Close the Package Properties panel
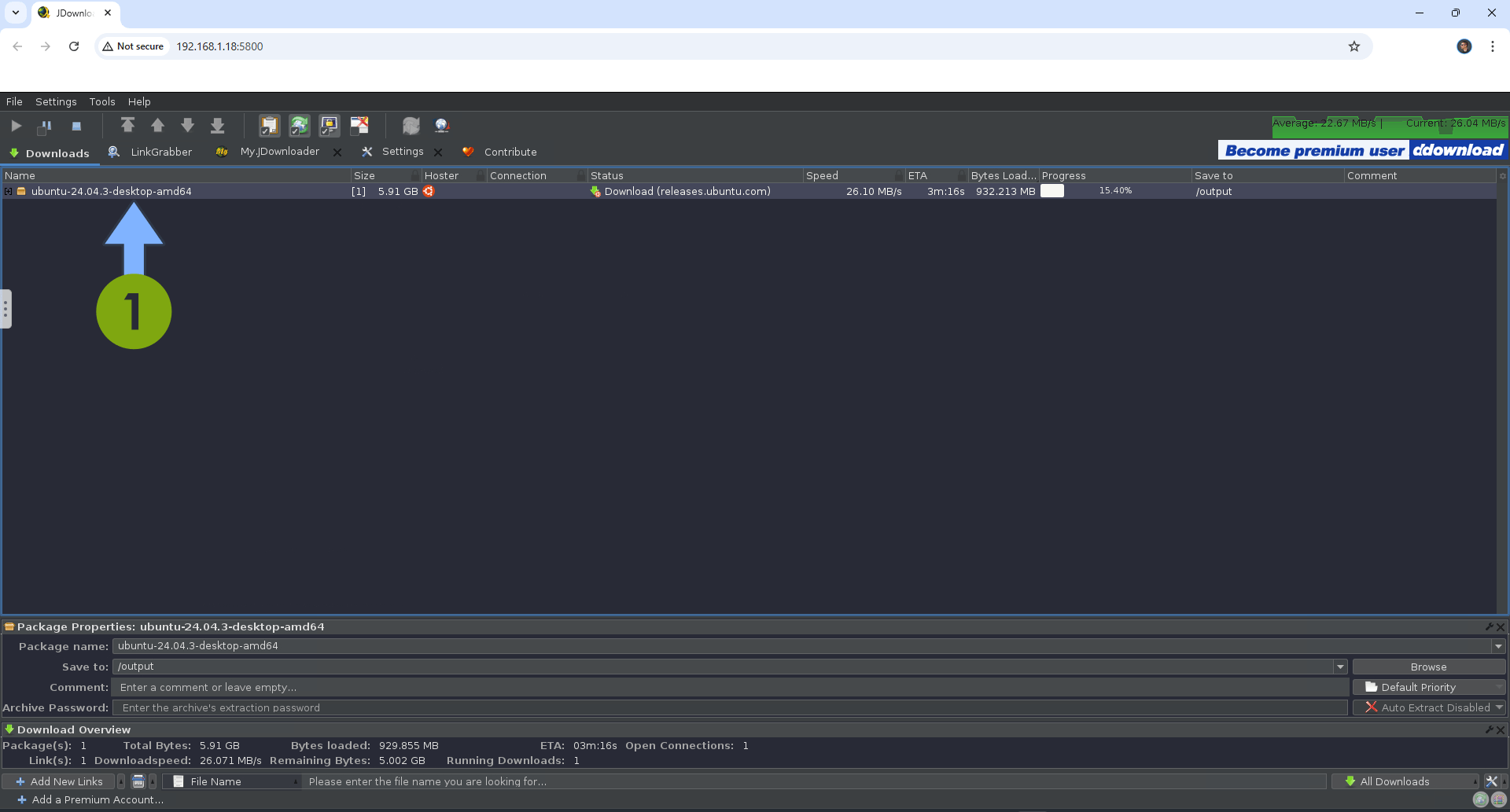The width and height of the screenshot is (1510, 812). tap(1501, 626)
